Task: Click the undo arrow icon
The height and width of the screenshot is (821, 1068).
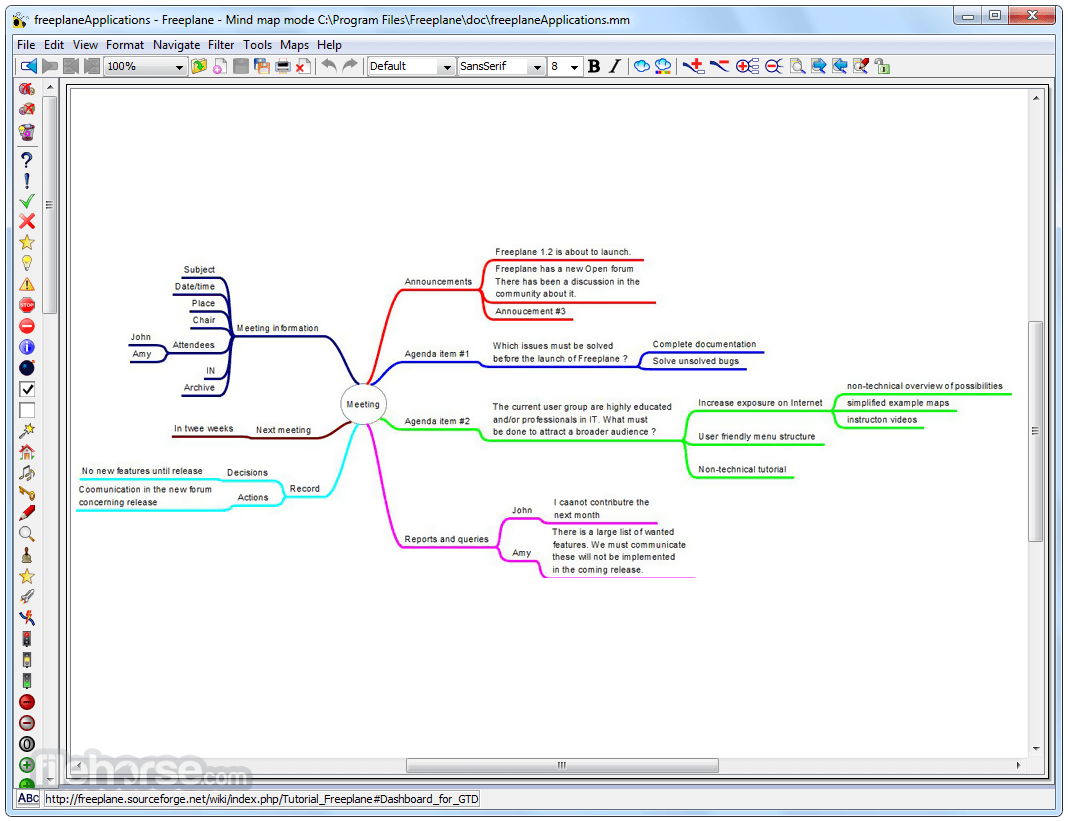Action: pos(329,65)
